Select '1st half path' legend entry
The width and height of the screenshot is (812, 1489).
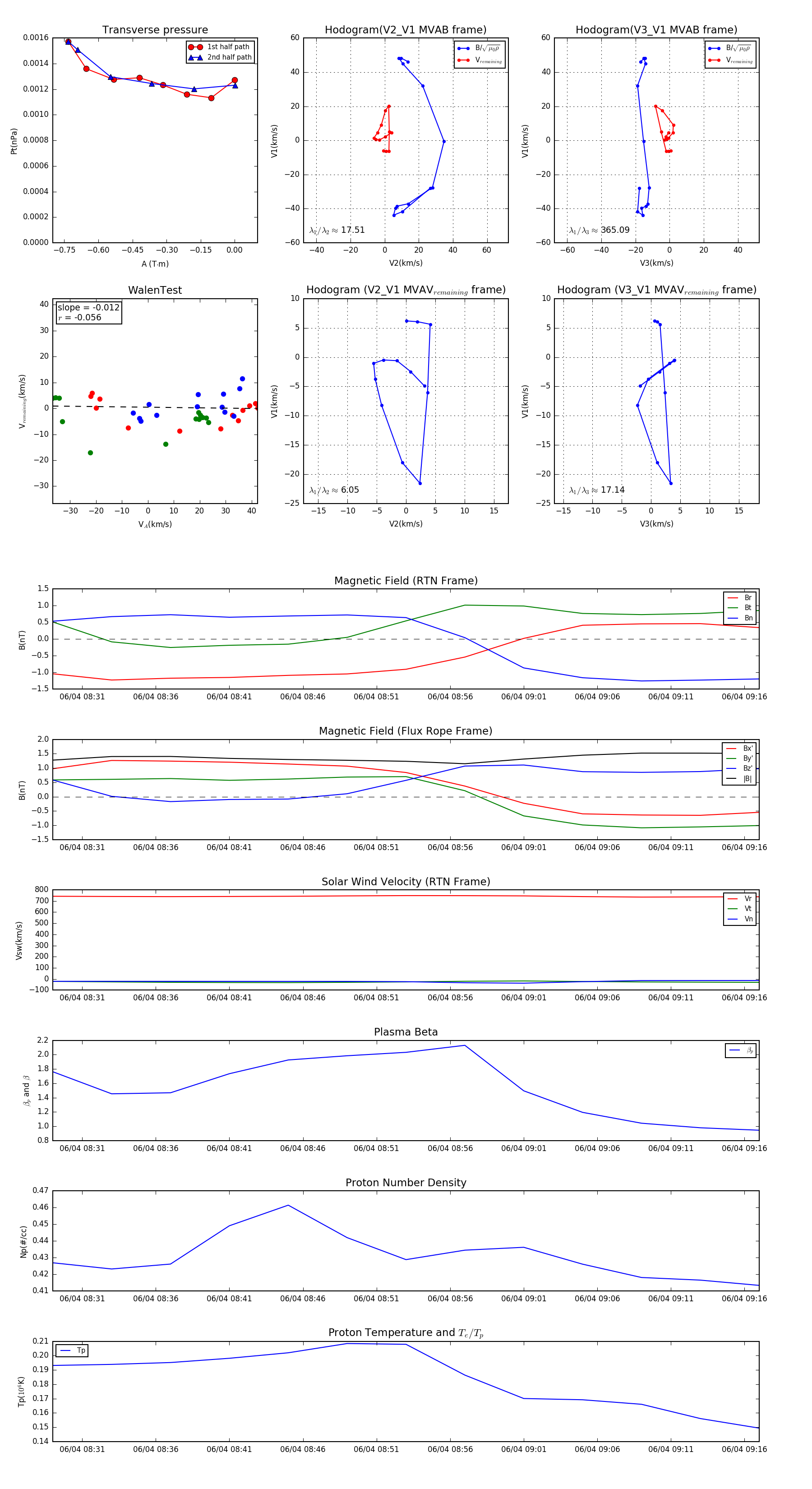coord(220,47)
